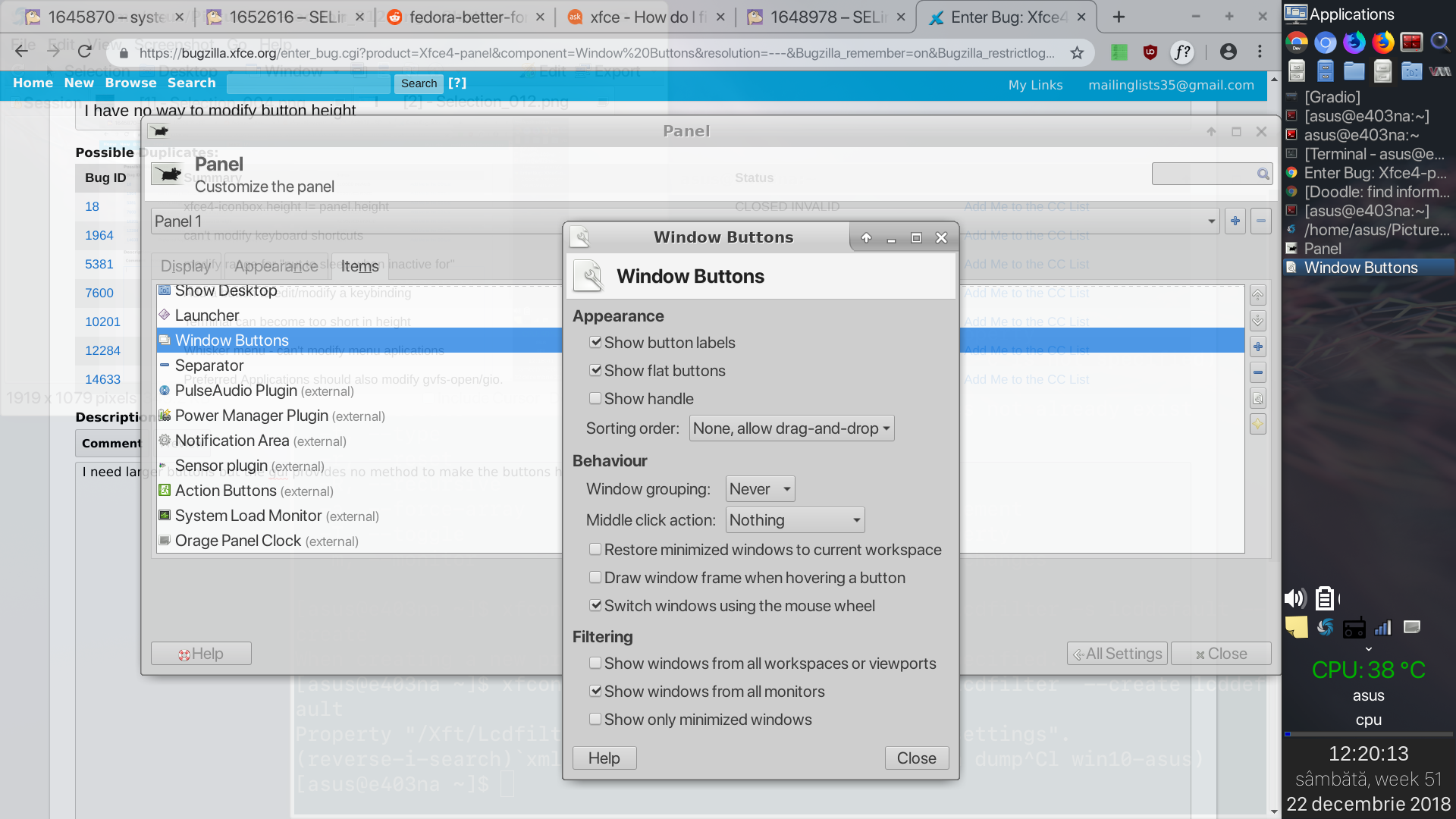Click the yellow star about-item icon
The image size is (1456, 819).
pos(1257,424)
